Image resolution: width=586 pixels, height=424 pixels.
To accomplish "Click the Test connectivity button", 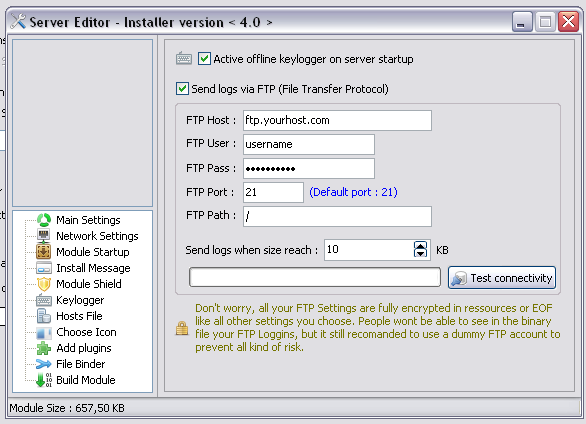I will [502, 278].
